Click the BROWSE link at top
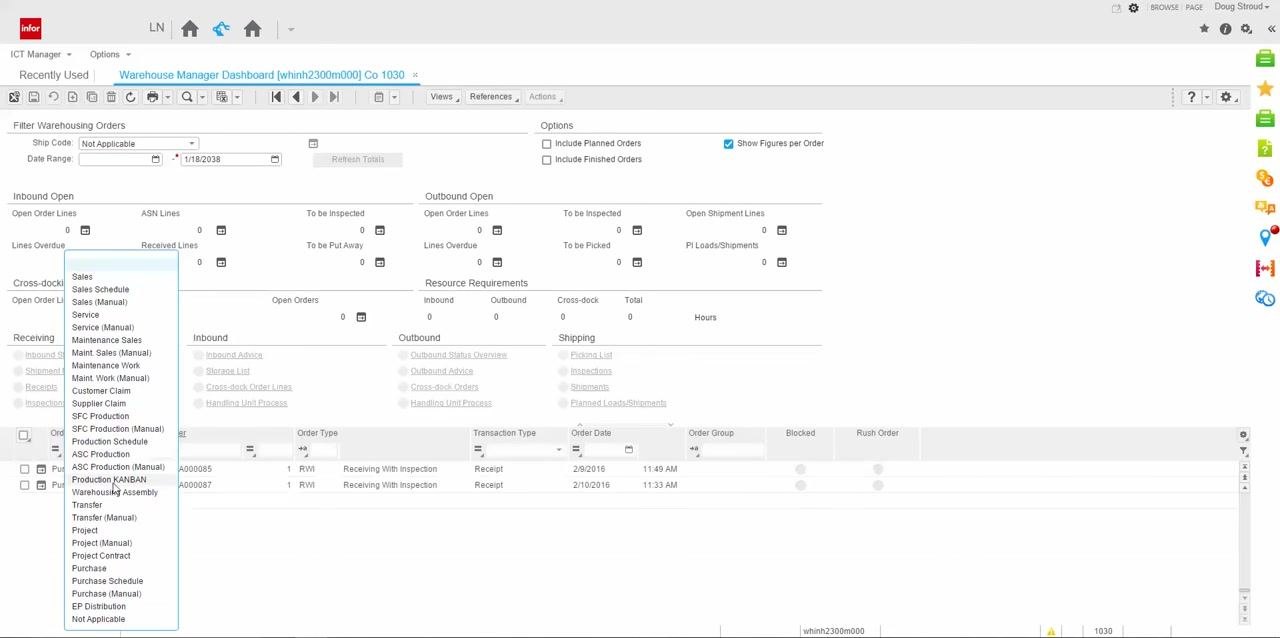 coord(1164,8)
